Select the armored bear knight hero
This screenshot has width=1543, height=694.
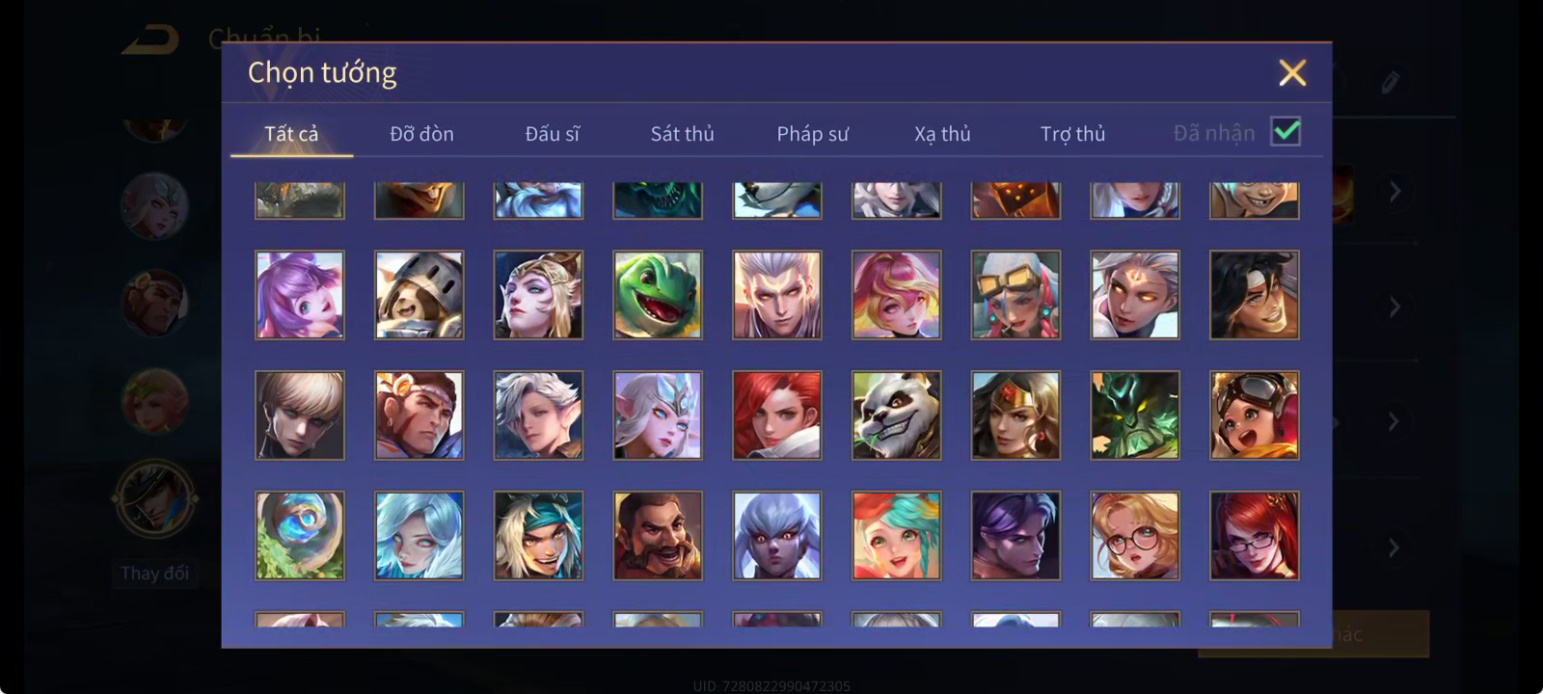pos(419,295)
